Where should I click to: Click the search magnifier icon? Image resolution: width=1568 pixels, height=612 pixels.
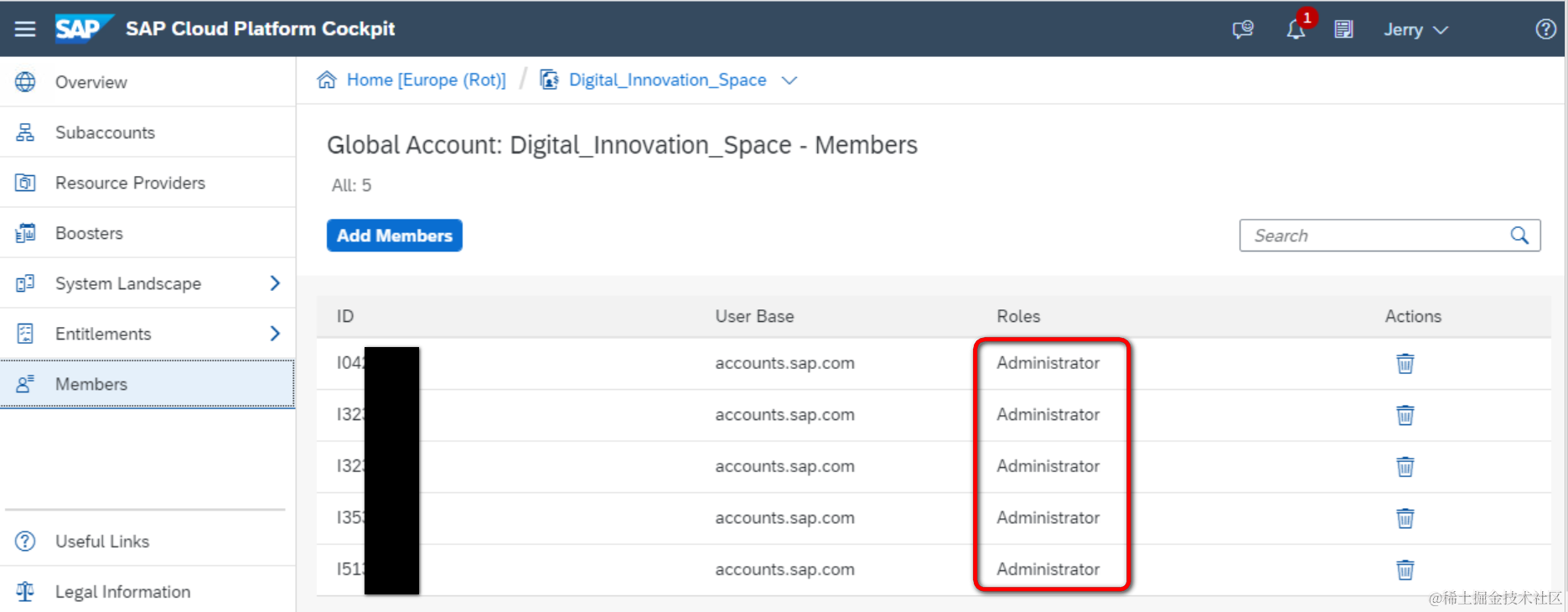tap(1519, 236)
